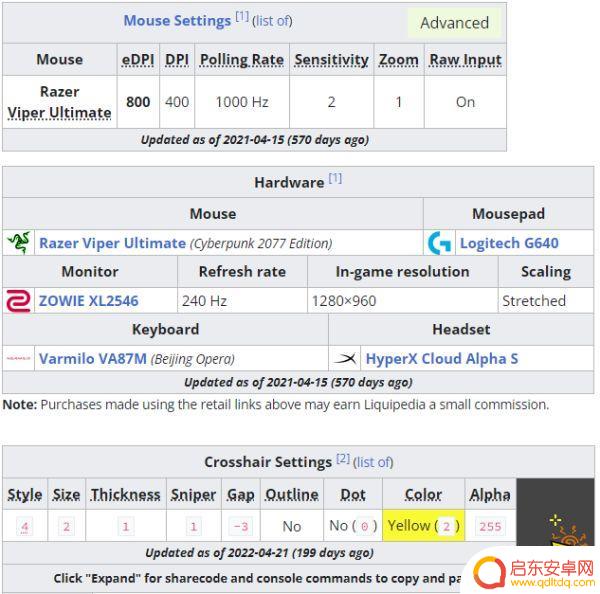Click the crosshair Style header

tap(25, 495)
